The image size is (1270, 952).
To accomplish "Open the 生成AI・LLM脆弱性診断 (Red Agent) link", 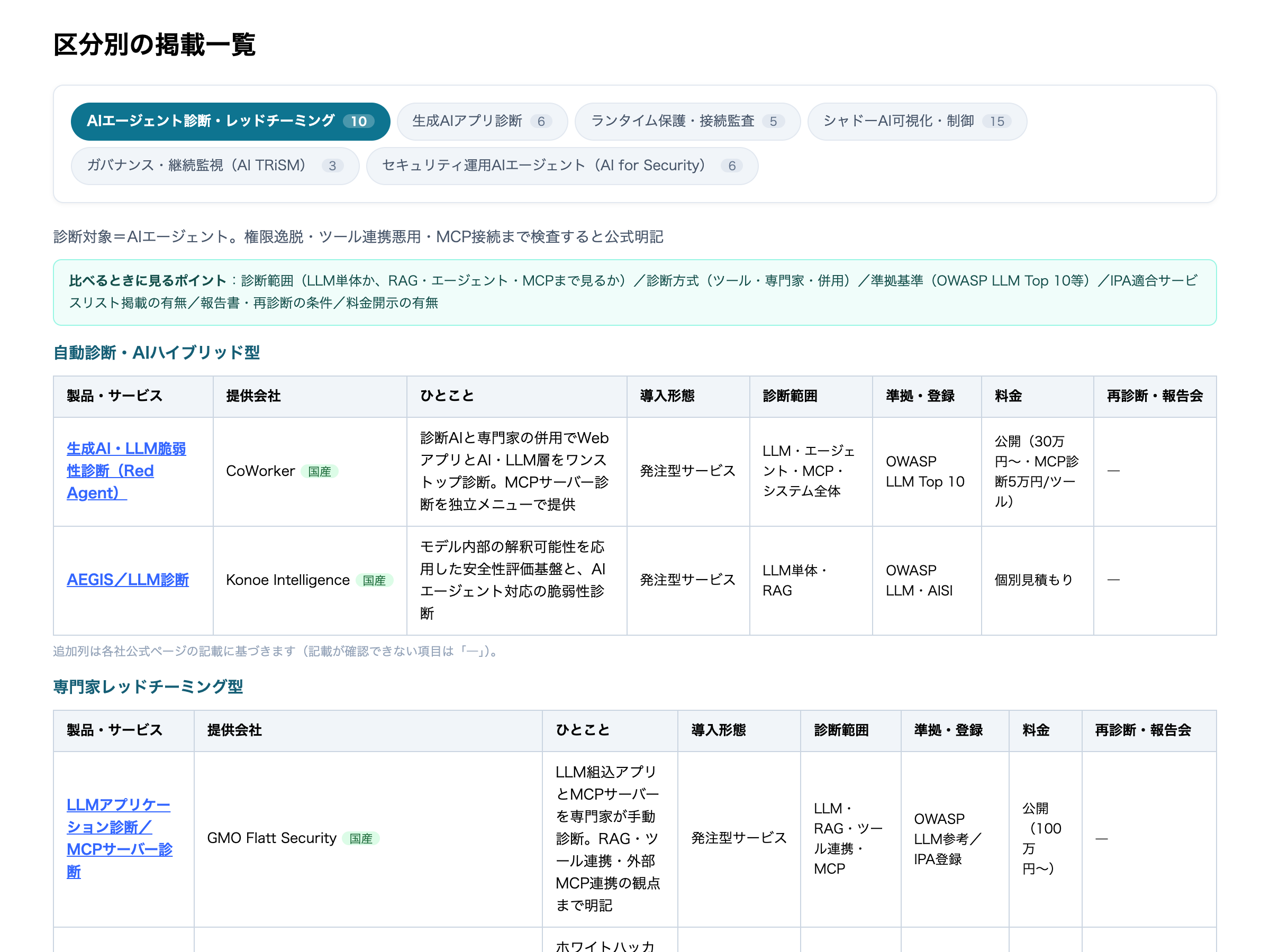I will coord(126,471).
